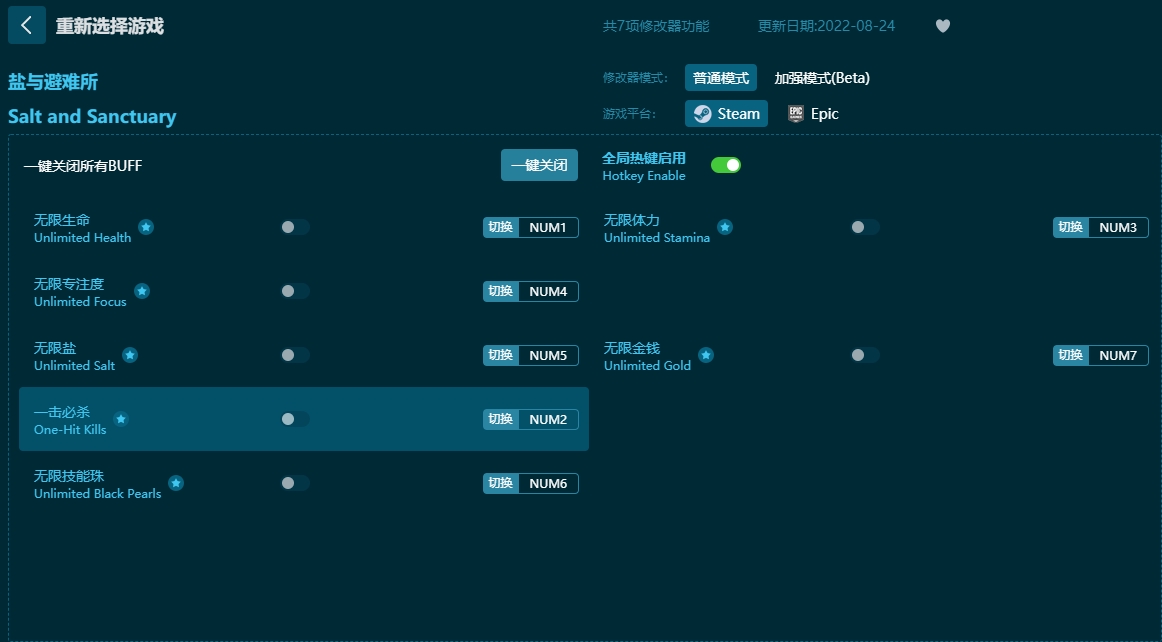Disable the Hotkey Enable toggle
Screen dimensions: 1162x642
pos(725,165)
